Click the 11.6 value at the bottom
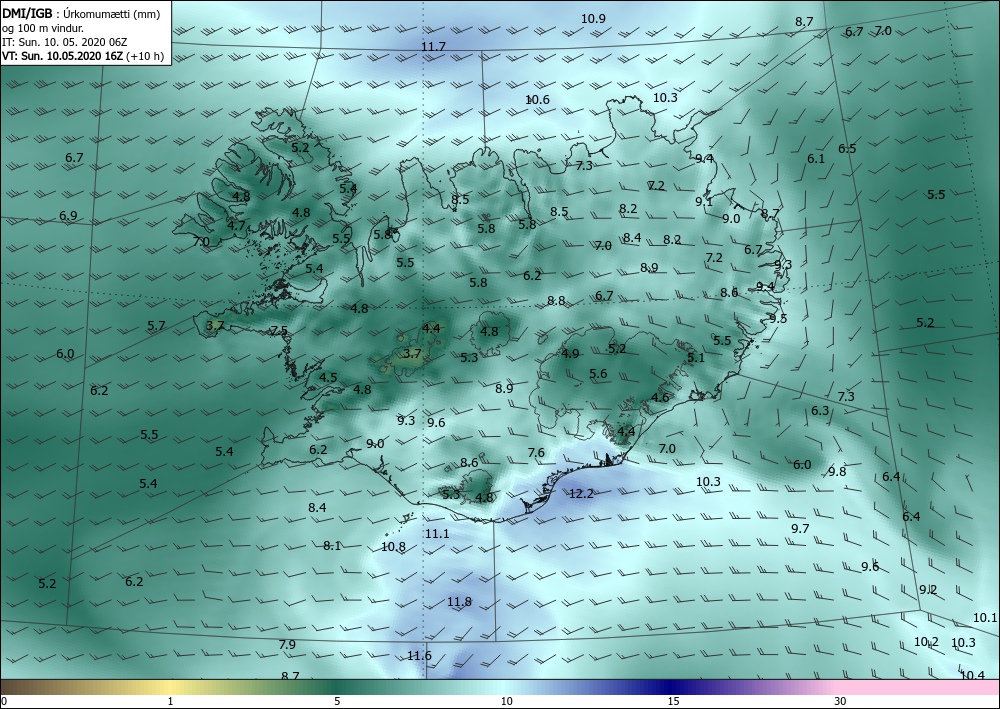 pyautogui.click(x=419, y=655)
